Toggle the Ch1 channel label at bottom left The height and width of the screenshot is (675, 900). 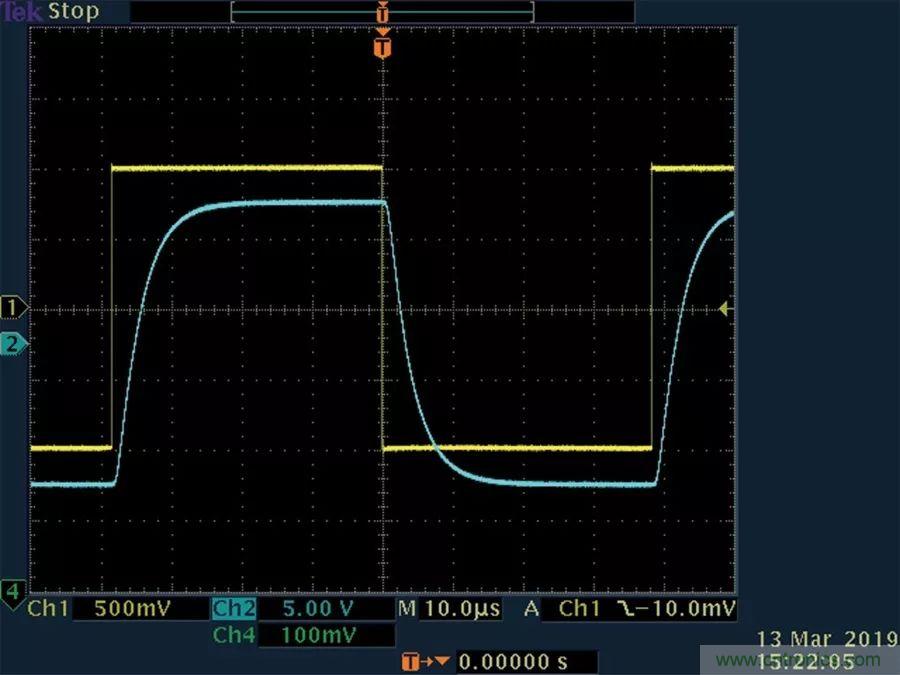[x=49, y=609]
